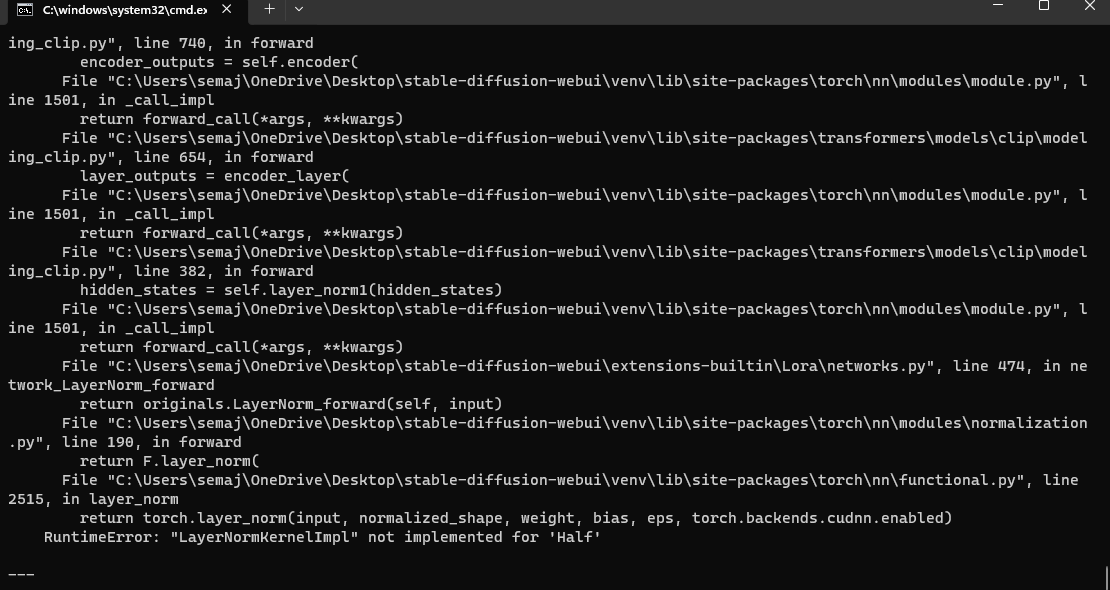Click the vertical scrollbar at right edge

pyautogui.click(x=1106, y=577)
